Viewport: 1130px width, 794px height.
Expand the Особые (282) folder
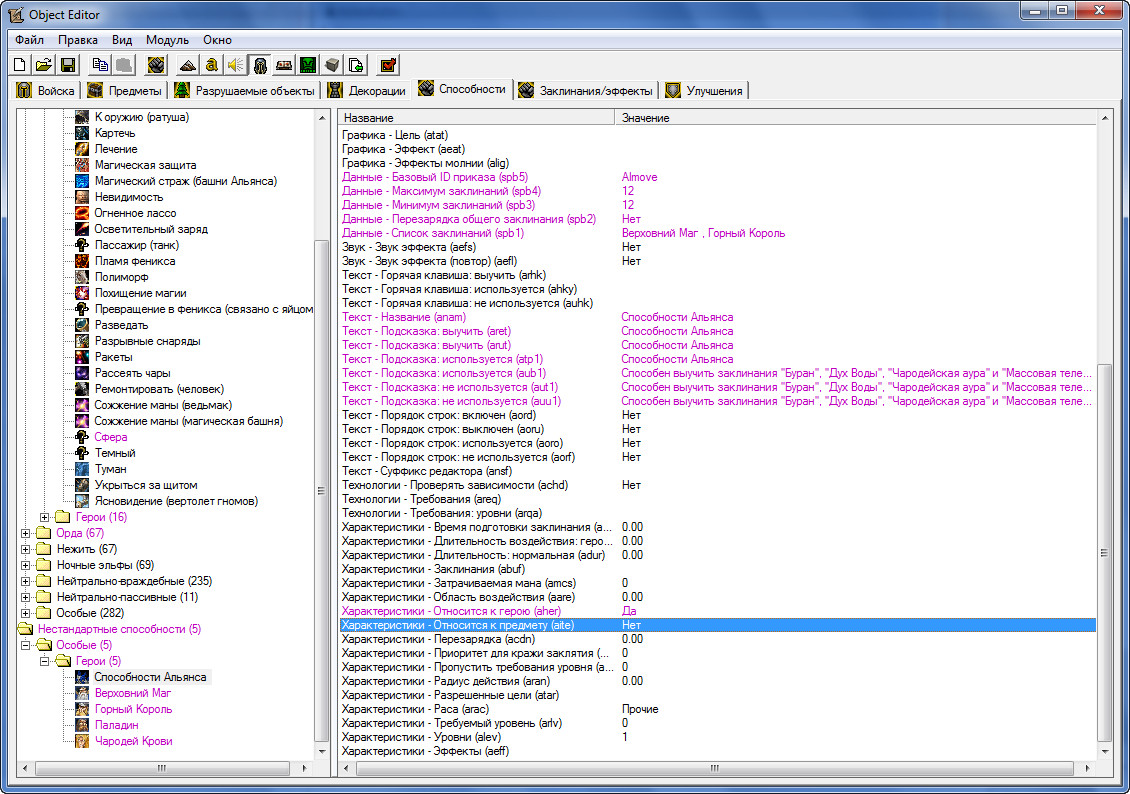pos(25,613)
